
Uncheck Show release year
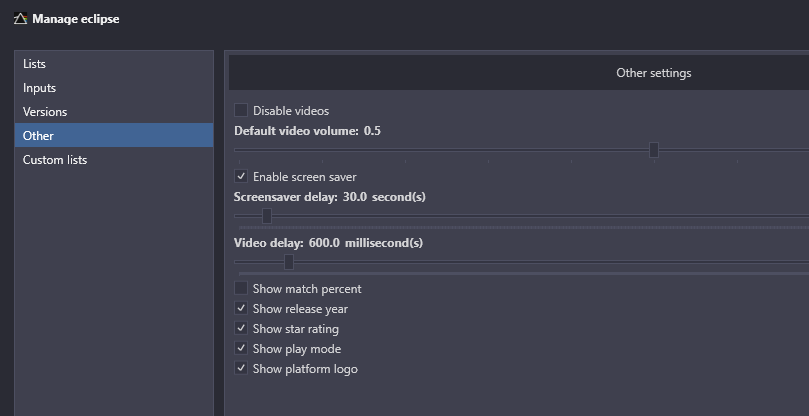click(x=241, y=309)
